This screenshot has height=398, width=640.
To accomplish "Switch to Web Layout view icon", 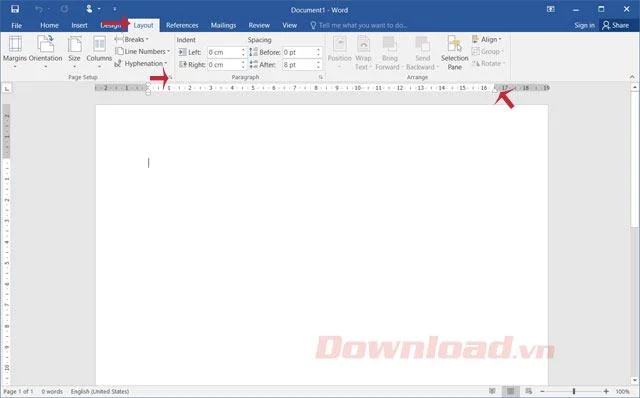I will 529,391.
